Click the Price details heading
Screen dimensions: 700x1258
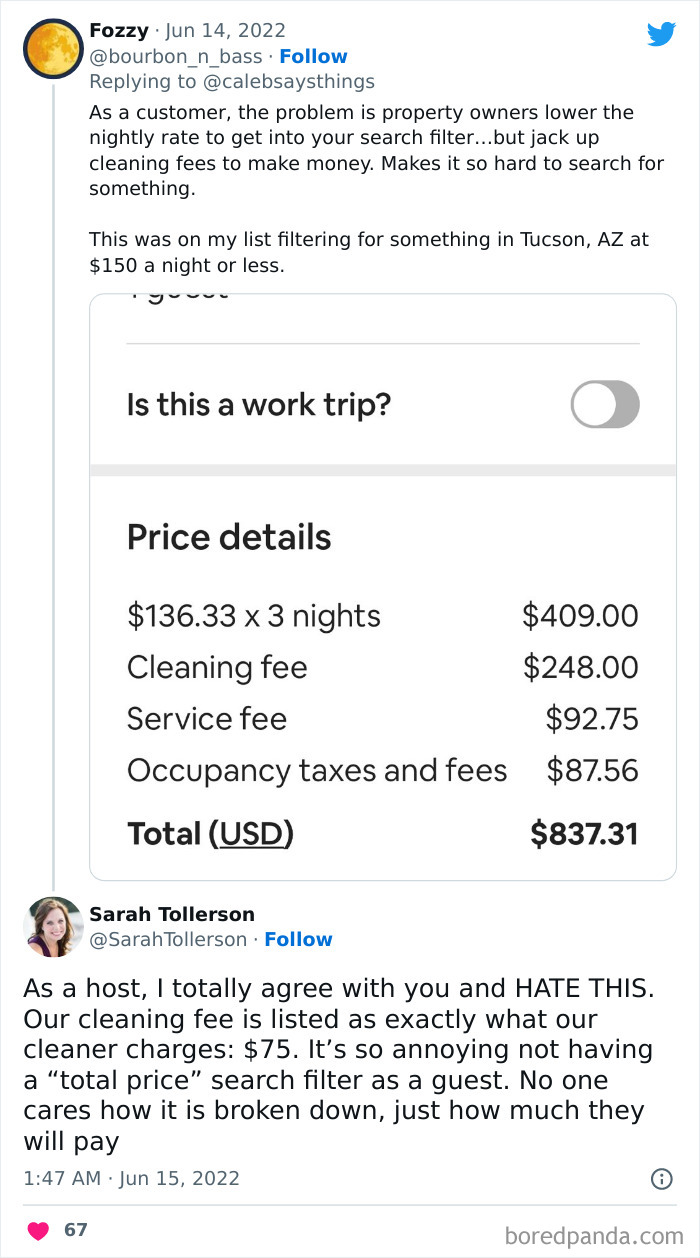[229, 537]
